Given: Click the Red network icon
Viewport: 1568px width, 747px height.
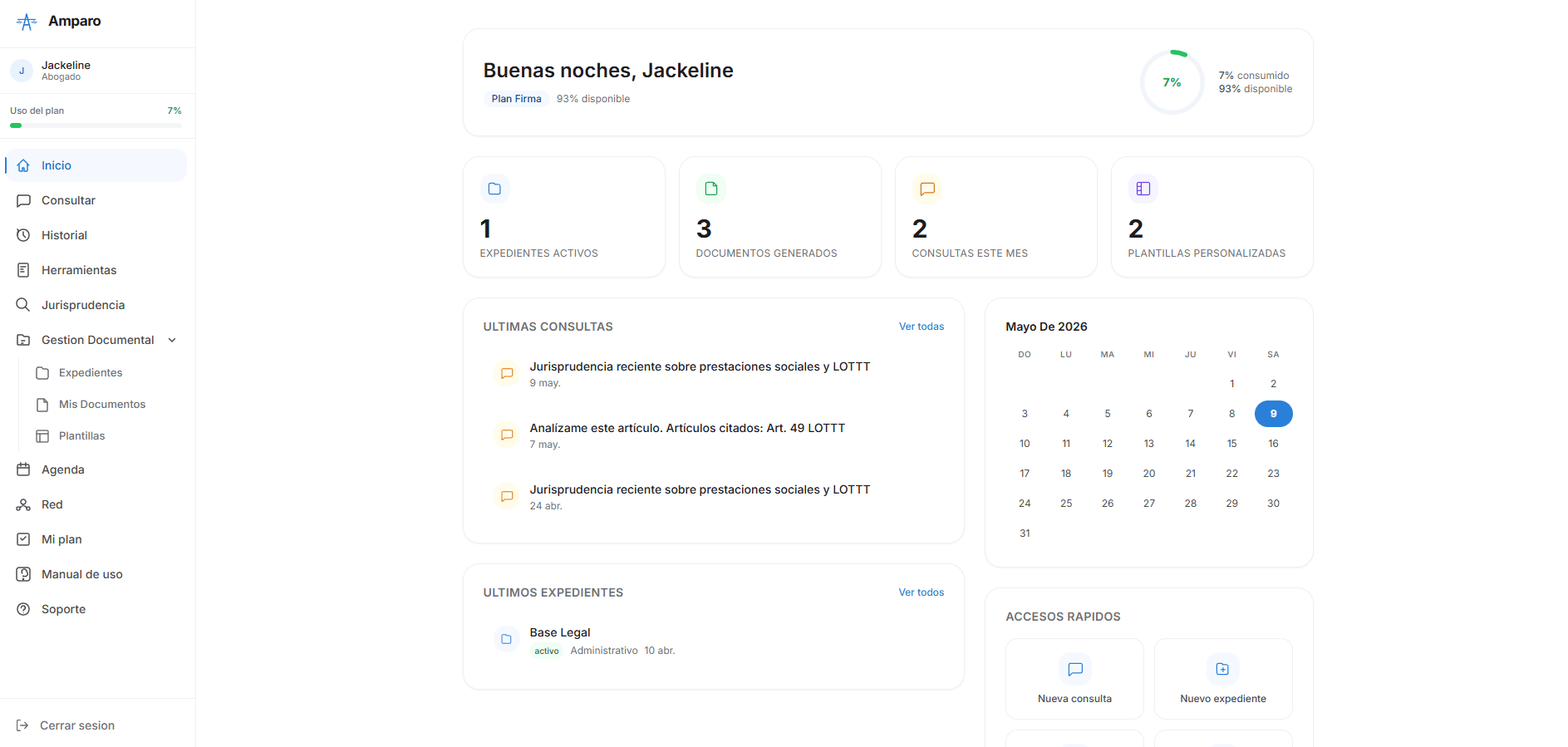Looking at the screenshot, I should pos(23,504).
